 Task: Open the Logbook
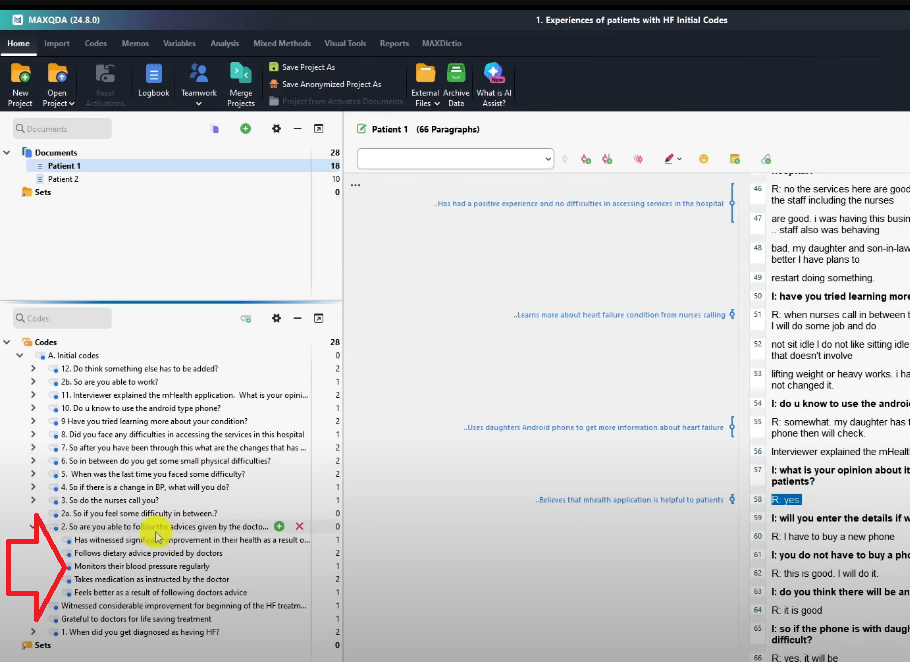coord(154,80)
